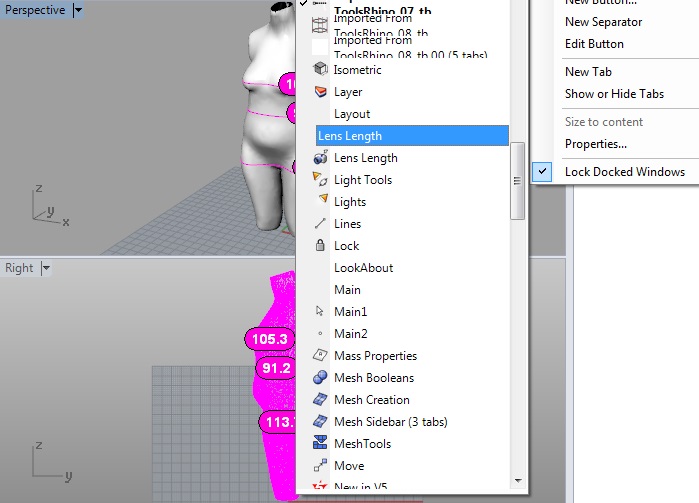Toggle Lock Docked Windows checkmark
This screenshot has height=503, width=699.
click(542, 171)
